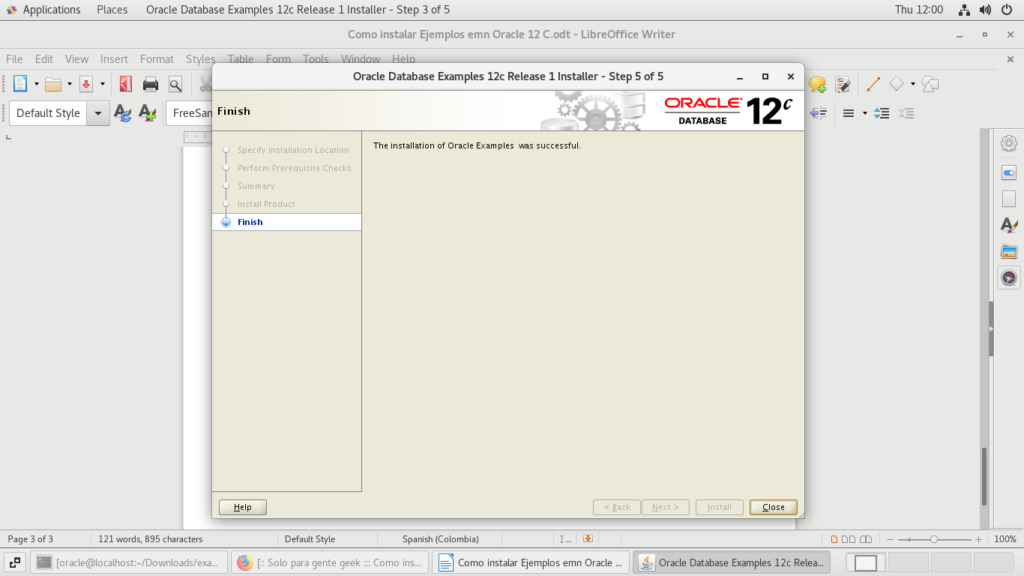The width and height of the screenshot is (1024, 576).
Task: Toggle the insert mode indicator in status bar
Action: [565, 539]
